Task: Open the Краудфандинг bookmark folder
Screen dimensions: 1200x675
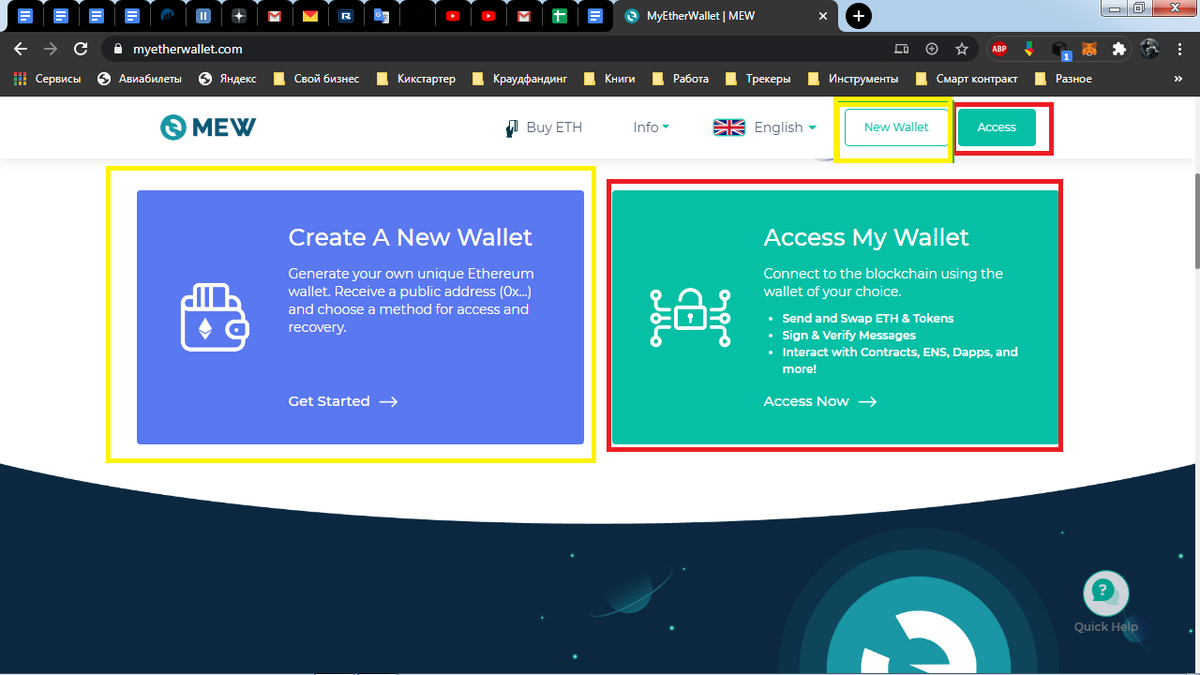Action: (519, 78)
